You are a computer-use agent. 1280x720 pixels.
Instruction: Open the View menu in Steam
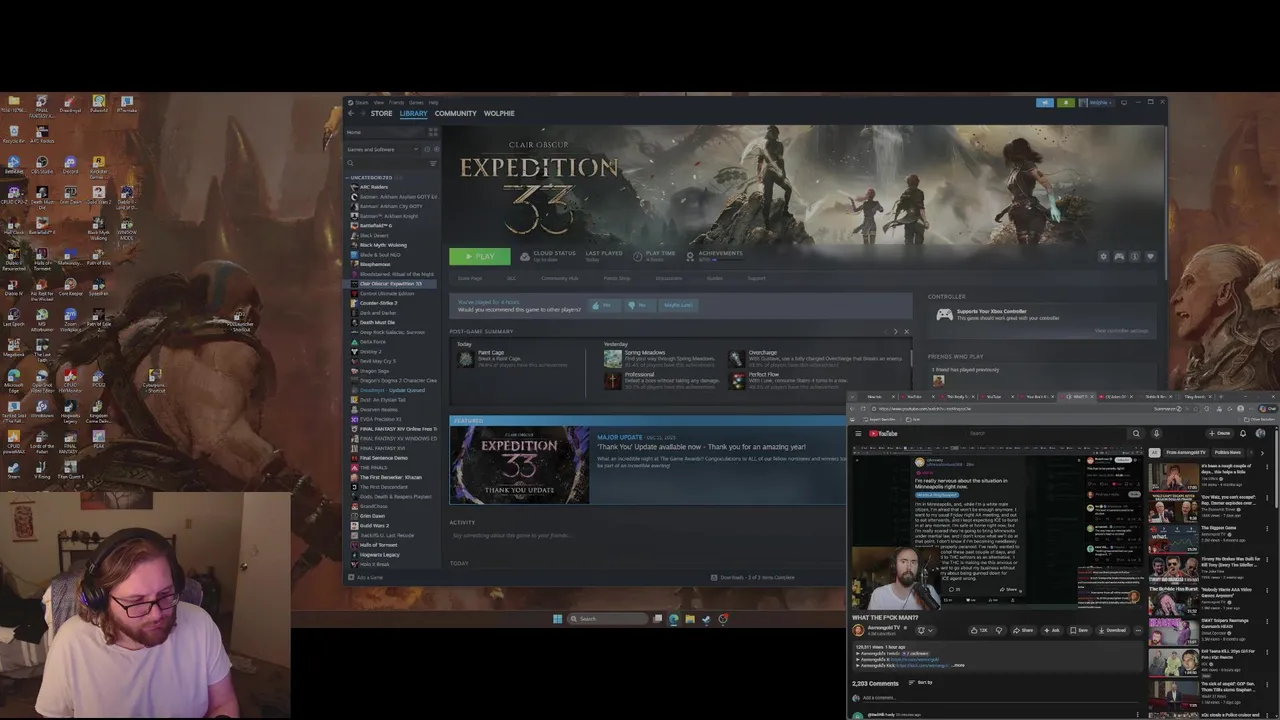point(379,102)
